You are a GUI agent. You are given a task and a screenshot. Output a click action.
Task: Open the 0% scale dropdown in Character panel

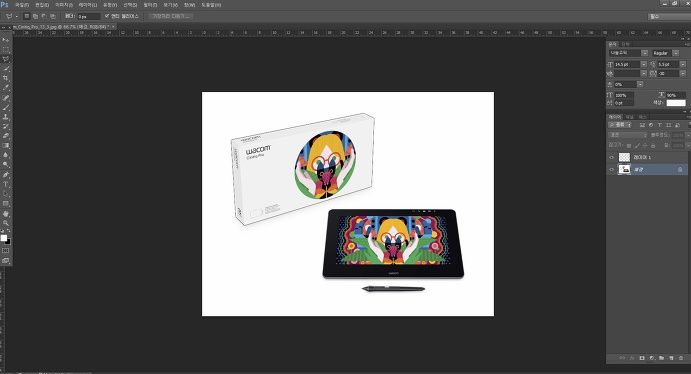[x=640, y=84]
